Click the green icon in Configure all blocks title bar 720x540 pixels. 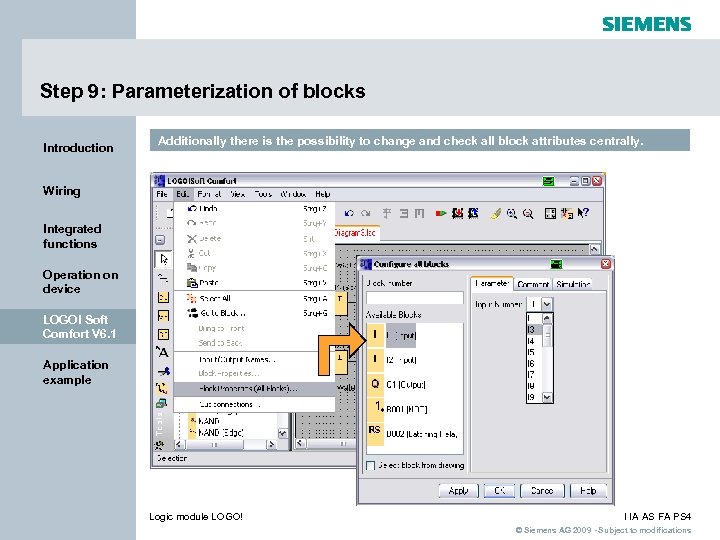tap(556, 264)
